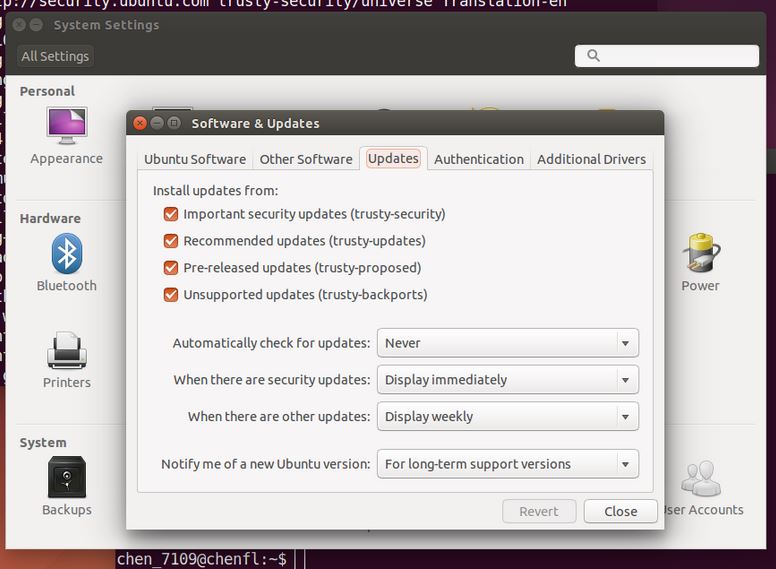Click the System Settings search field
This screenshot has width=776, height=569.
click(667, 55)
